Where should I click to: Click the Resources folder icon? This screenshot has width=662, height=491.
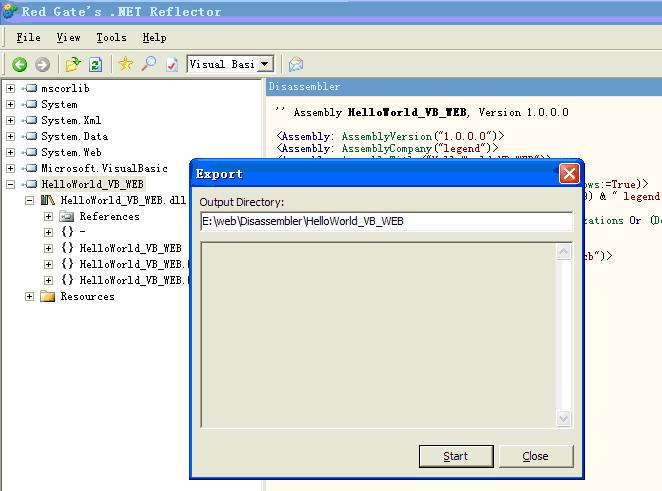pos(48,296)
